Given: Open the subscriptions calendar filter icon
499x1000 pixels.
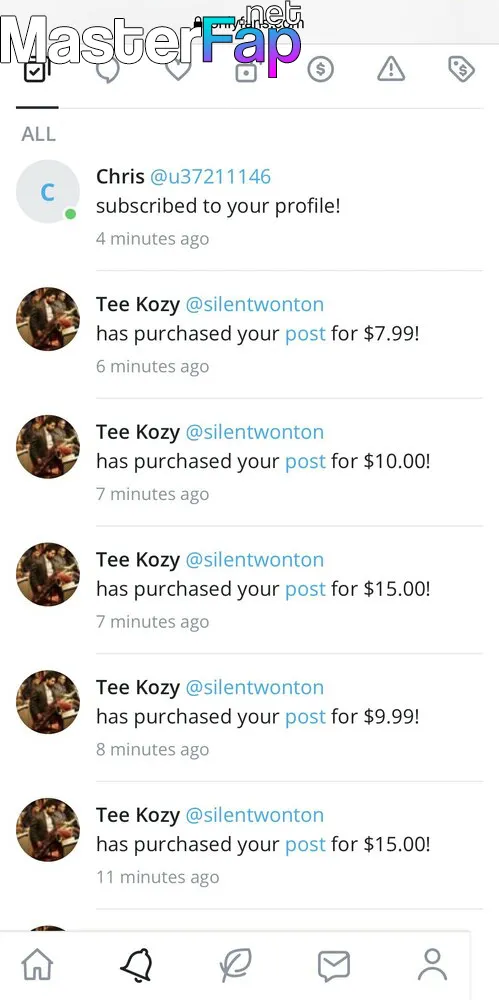Looking at the screenshot, I should pyautogui.click(x=246, y=69).
